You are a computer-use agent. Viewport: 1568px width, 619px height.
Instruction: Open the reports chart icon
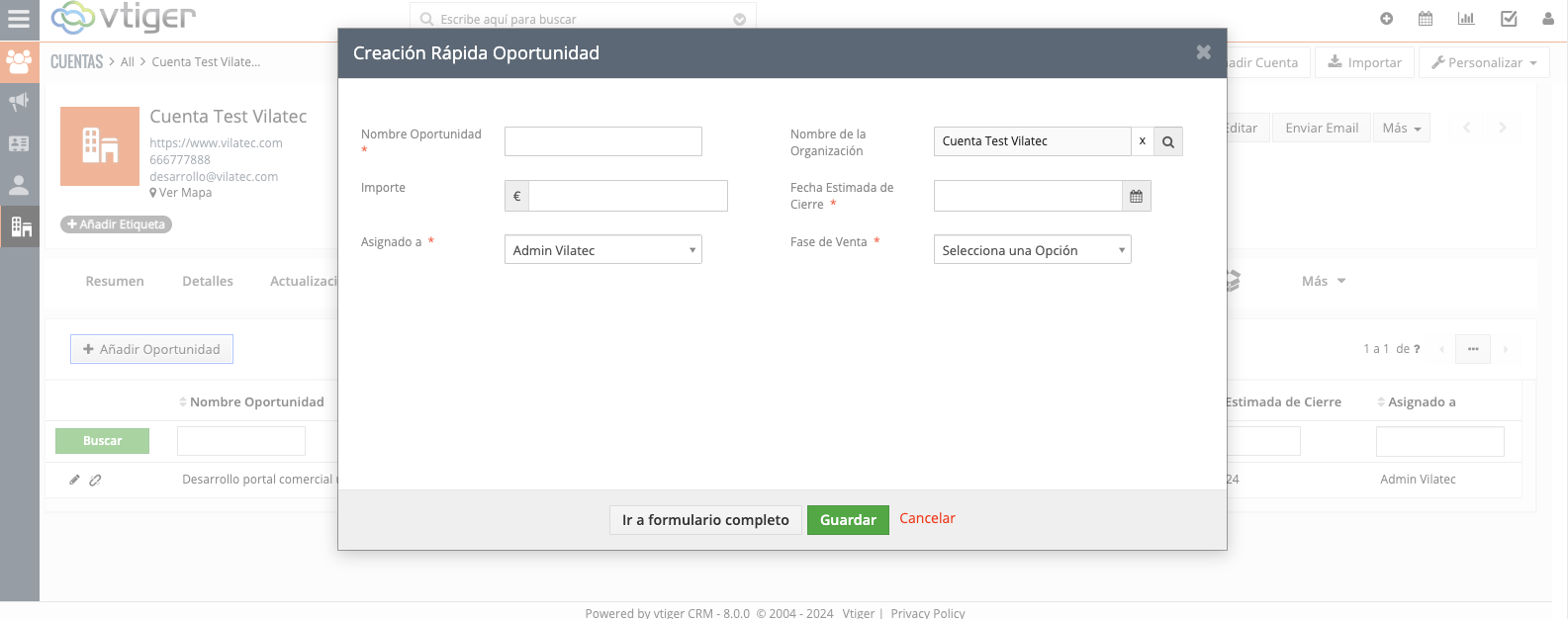(x=1466, y=19)
